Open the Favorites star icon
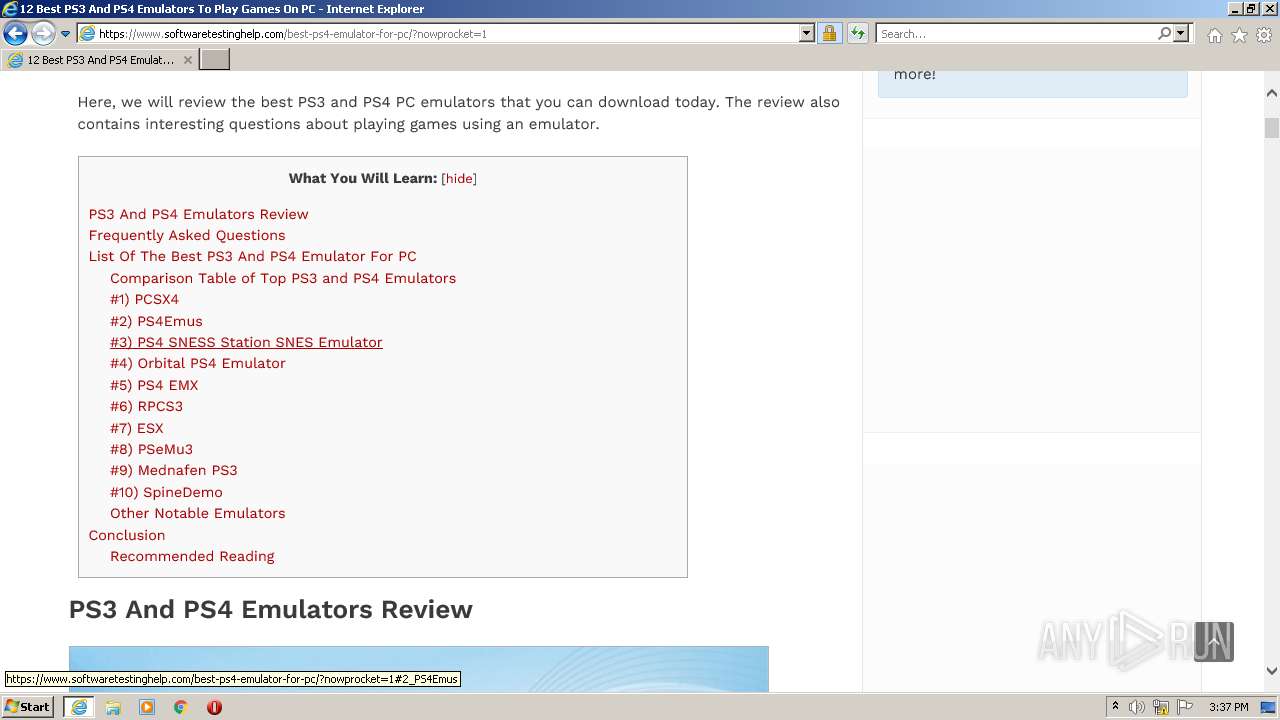The image size is (1280, 720). 1239,35
